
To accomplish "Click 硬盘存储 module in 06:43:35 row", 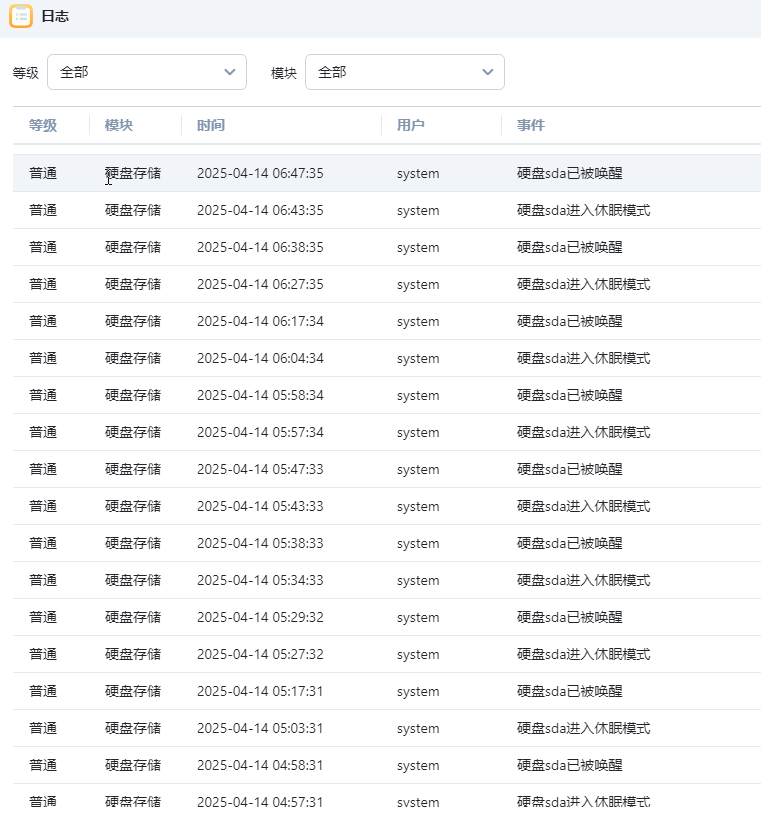I will pos(133,210).
